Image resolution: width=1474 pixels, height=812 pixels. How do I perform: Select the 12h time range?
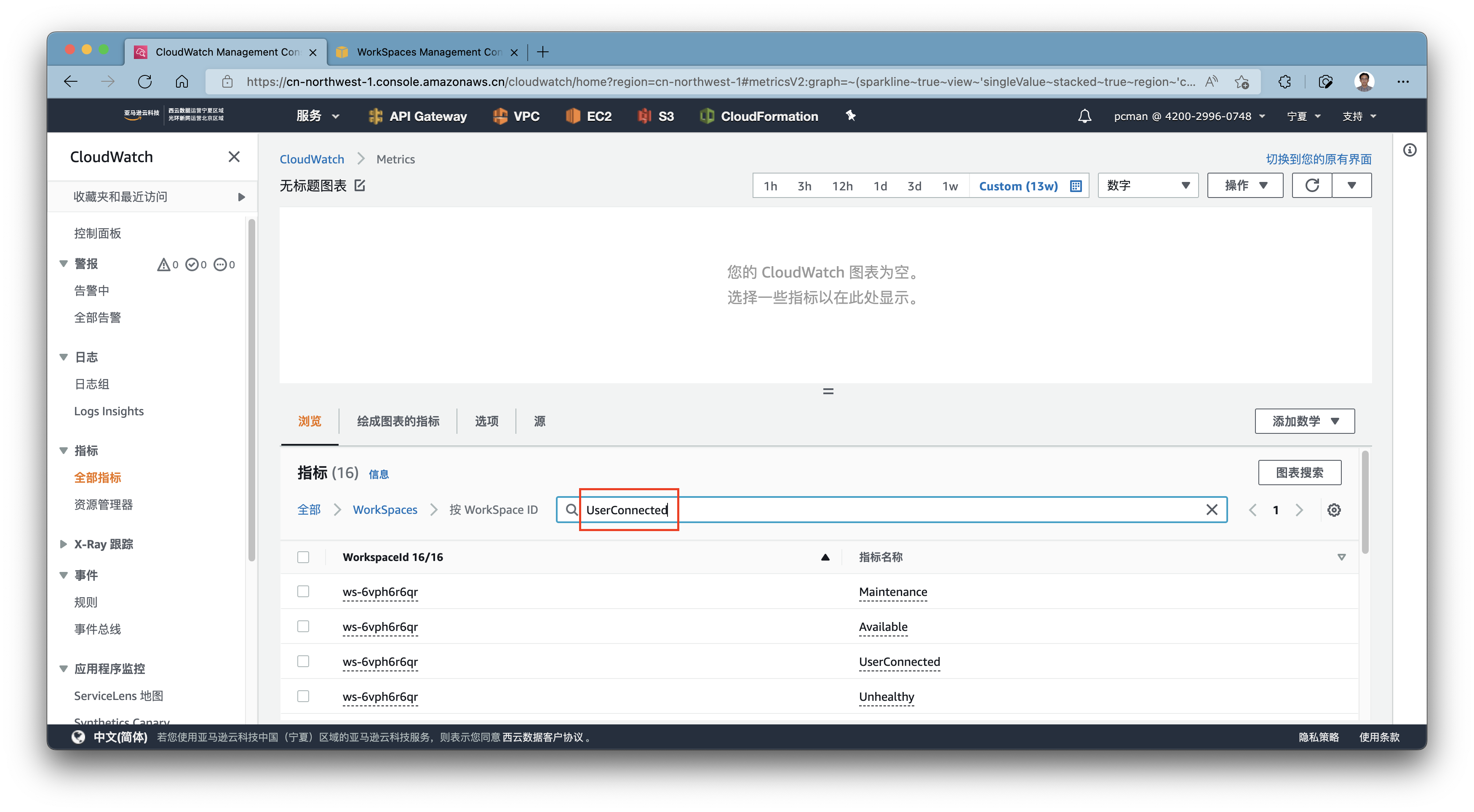842,186
